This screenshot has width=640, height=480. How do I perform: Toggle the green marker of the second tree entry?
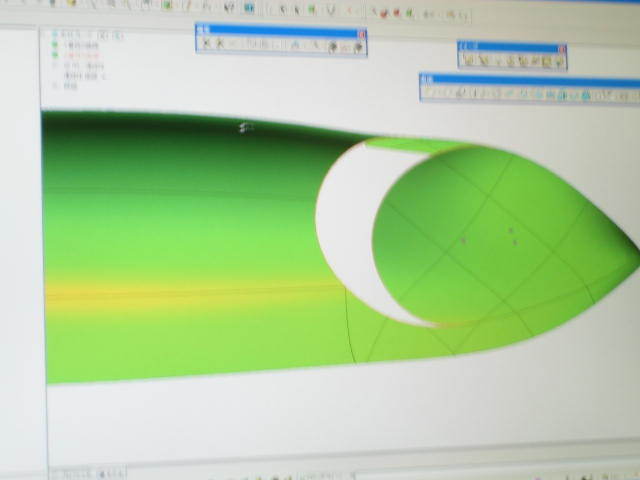(56, 46)
